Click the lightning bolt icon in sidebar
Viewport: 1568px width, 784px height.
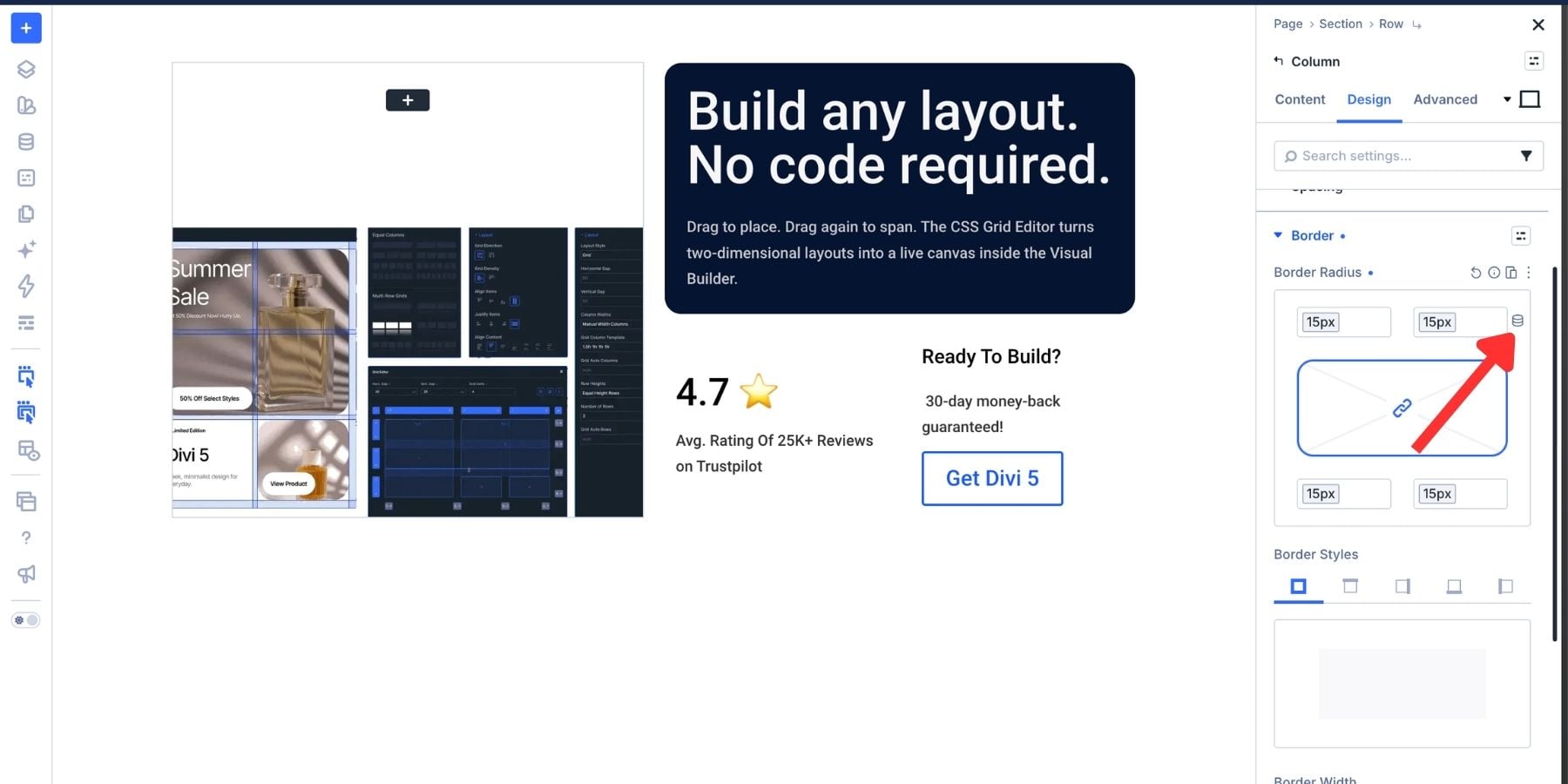click(x=26, y=286)
